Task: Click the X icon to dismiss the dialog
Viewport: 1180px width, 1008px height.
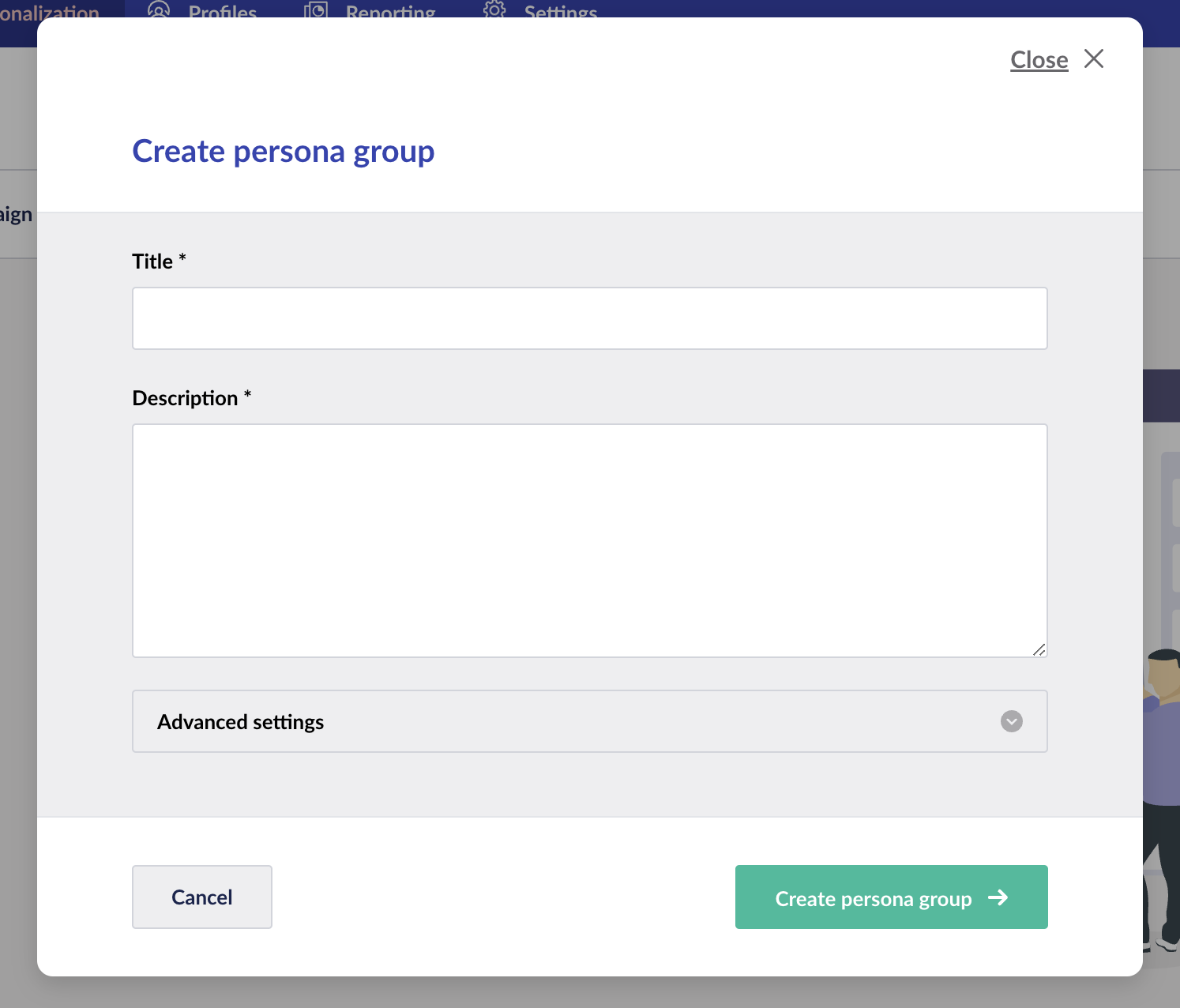Action: 1094,59
